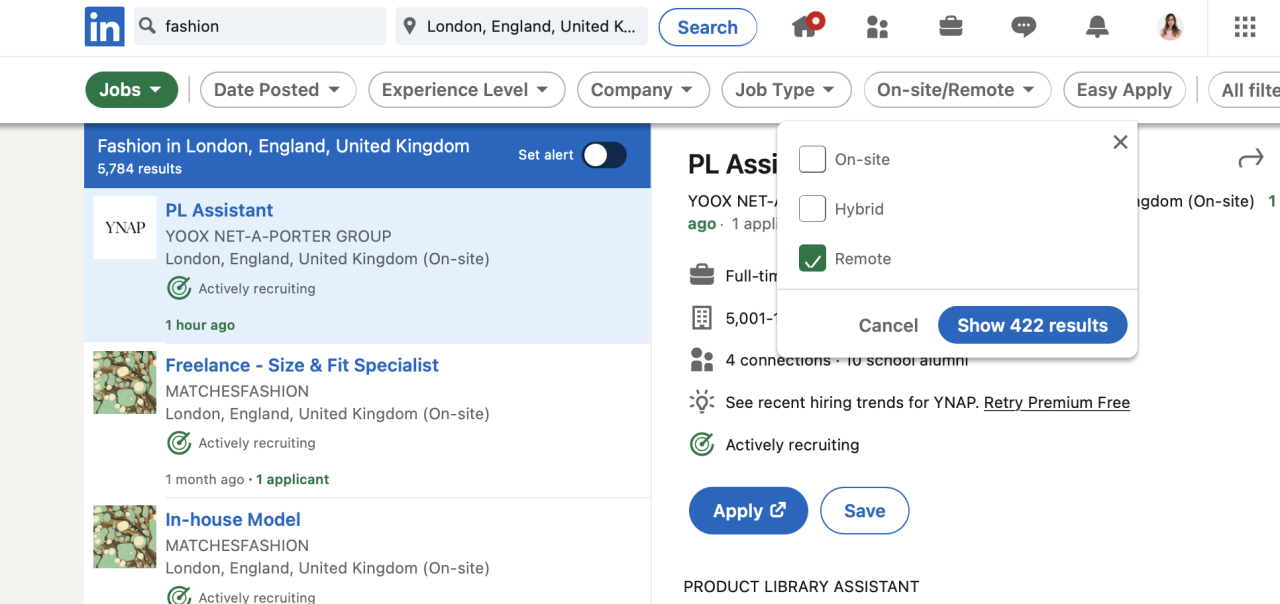Click the Search button

point(708,27)
